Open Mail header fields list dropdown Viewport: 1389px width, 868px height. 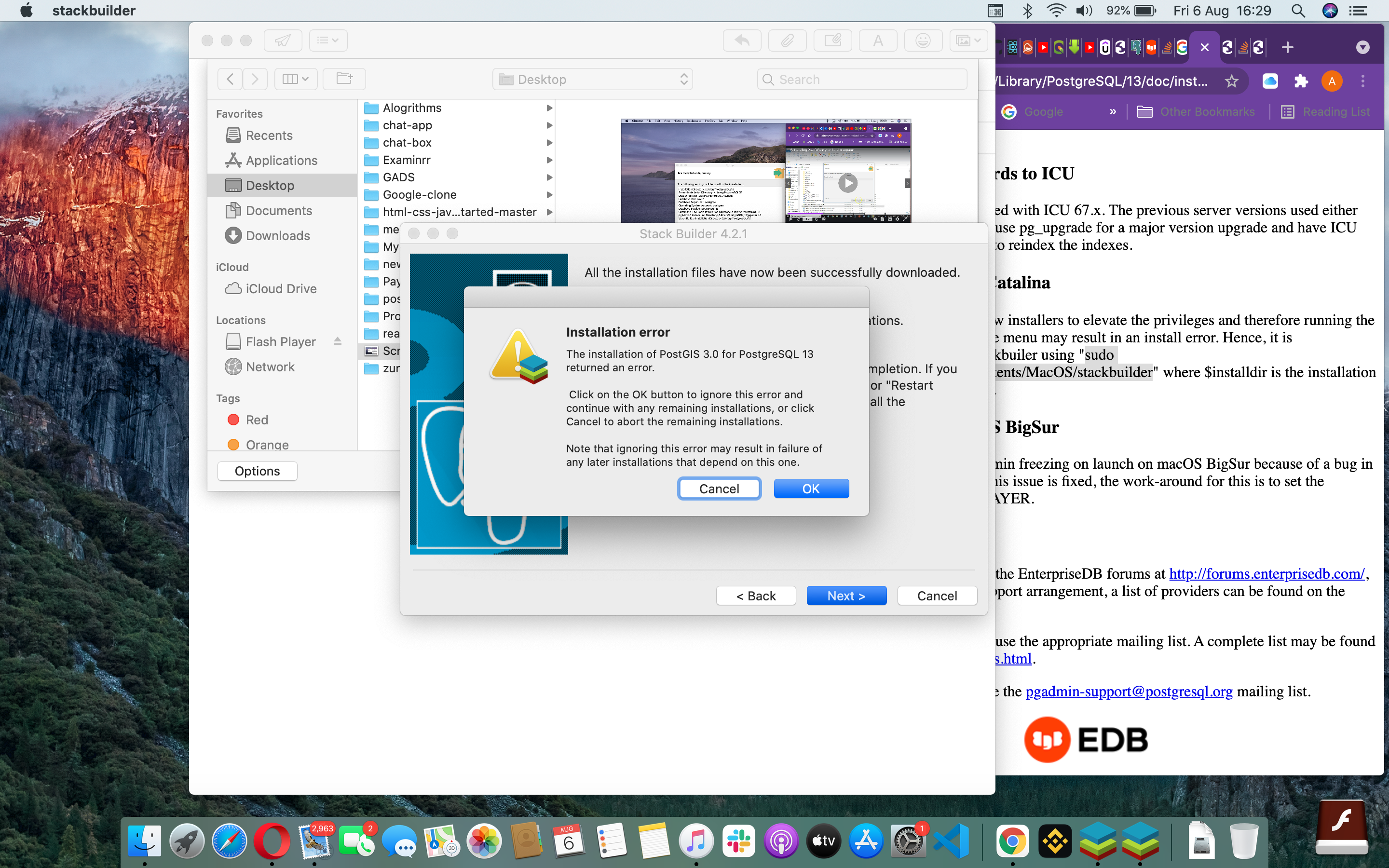(328, 40)
